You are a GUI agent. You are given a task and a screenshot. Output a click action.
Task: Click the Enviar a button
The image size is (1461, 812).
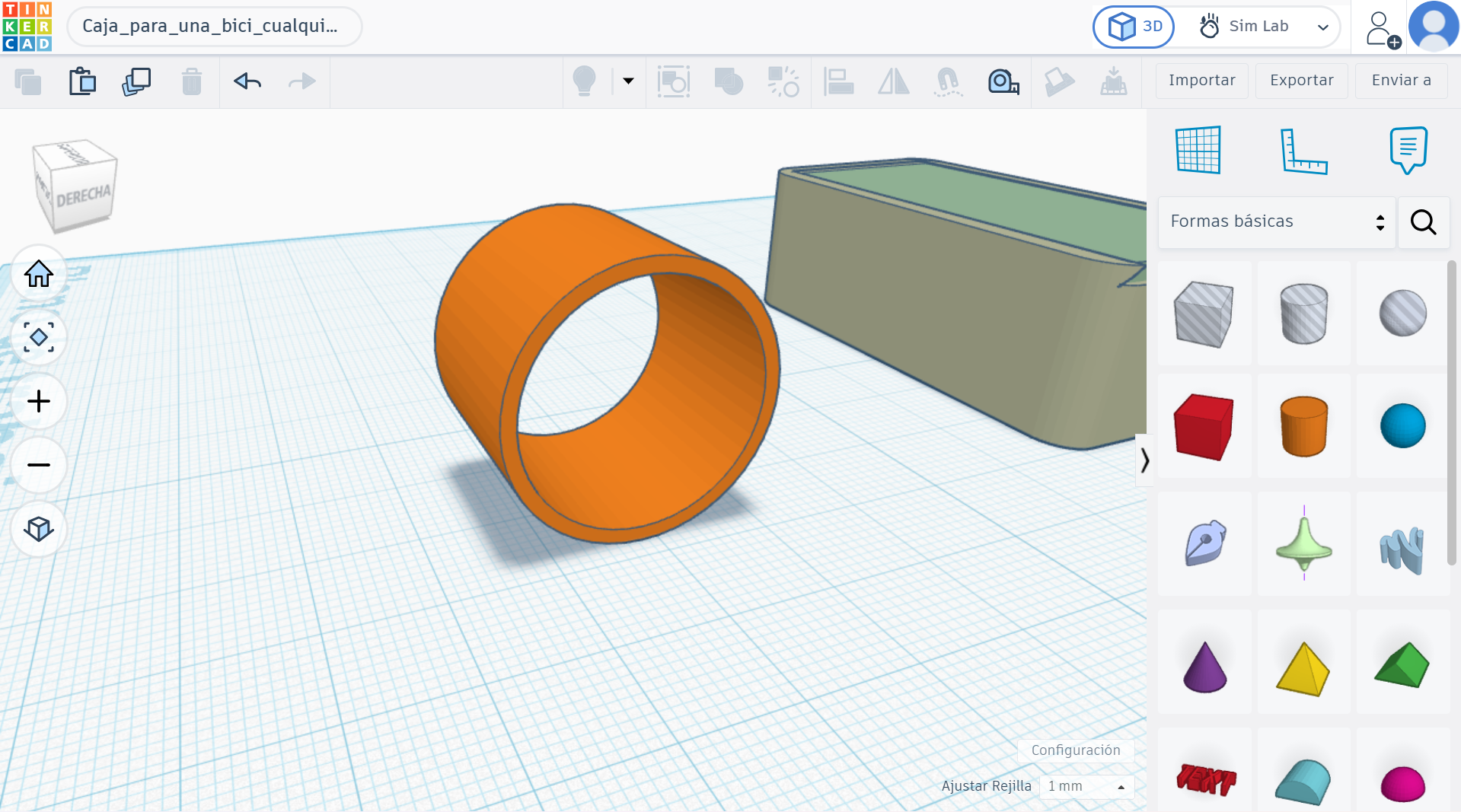tap(1402, 81)
